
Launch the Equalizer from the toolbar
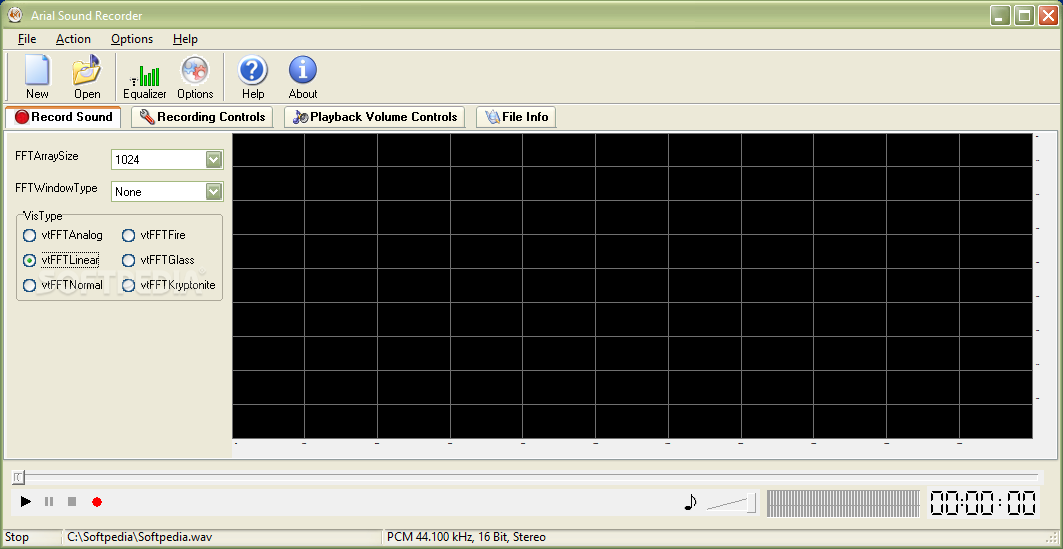pyautogui.click(x=144, y=77)
